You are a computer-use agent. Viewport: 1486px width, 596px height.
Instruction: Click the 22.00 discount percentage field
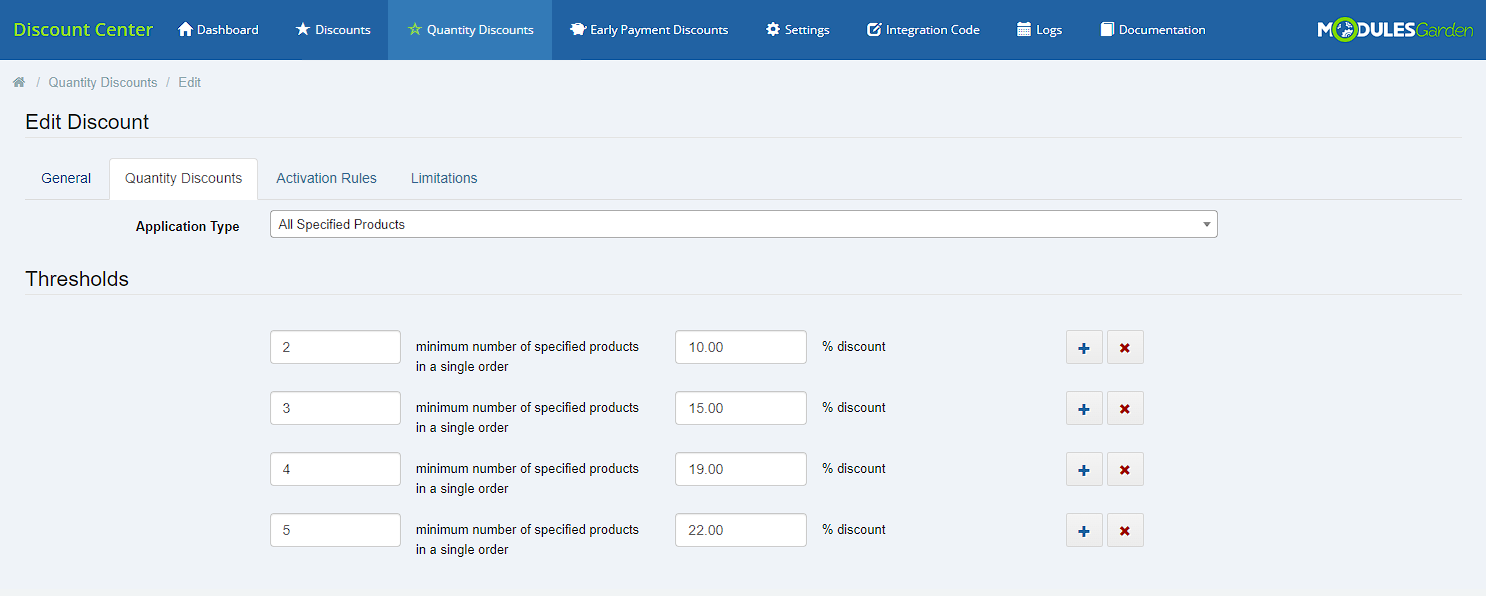(x=741, y=530)
